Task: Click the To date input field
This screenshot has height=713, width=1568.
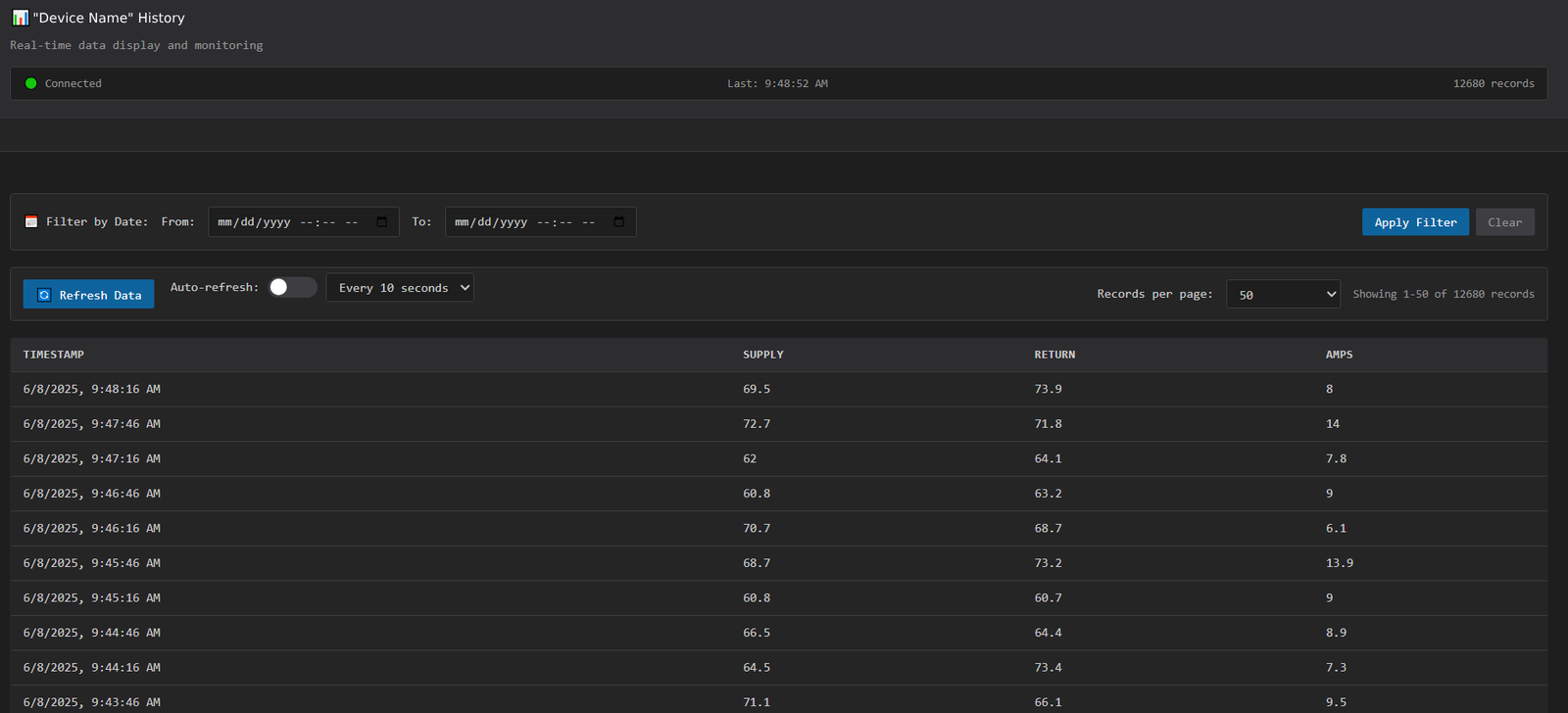Action: tap(541, 222)
